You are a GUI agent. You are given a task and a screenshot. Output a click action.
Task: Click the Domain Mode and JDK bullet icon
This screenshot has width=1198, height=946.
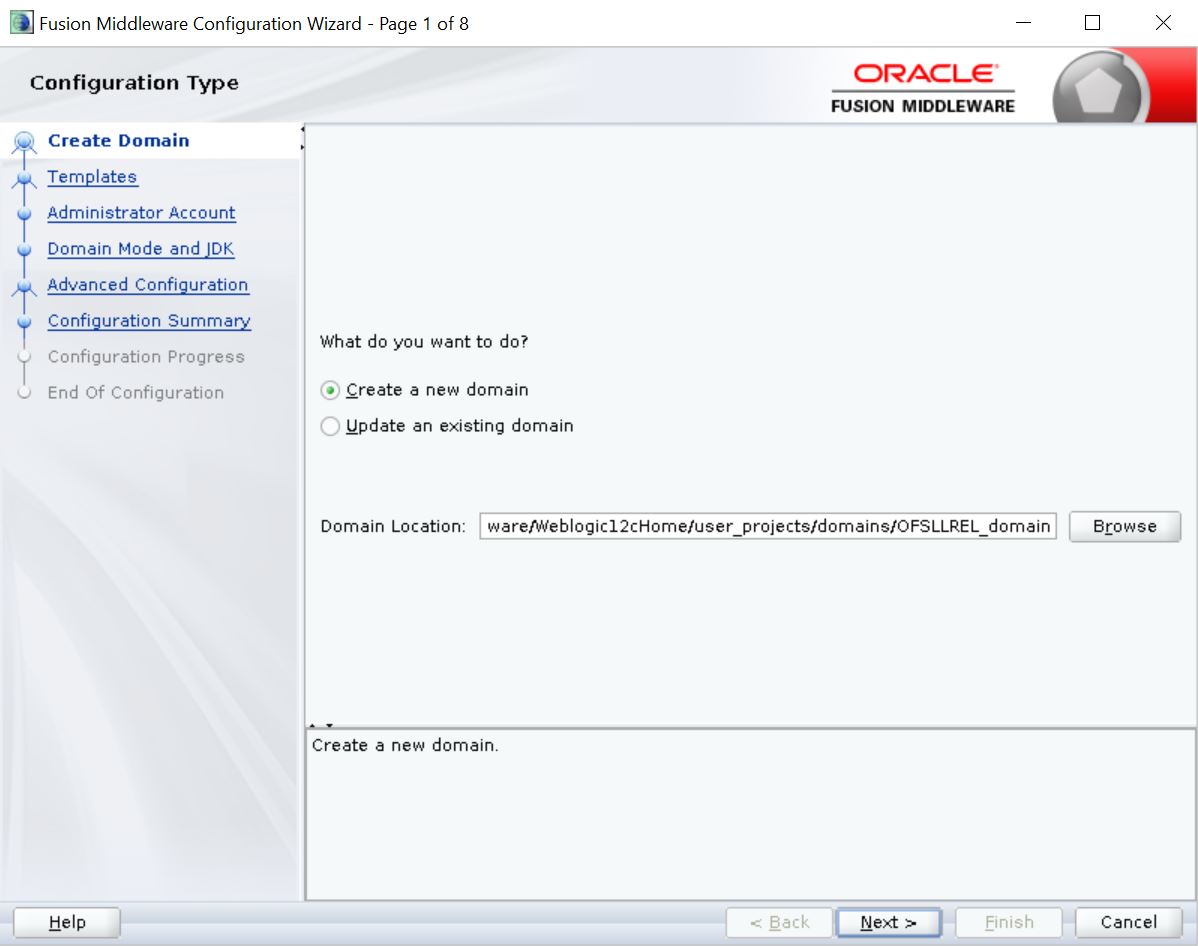(24, 250)
